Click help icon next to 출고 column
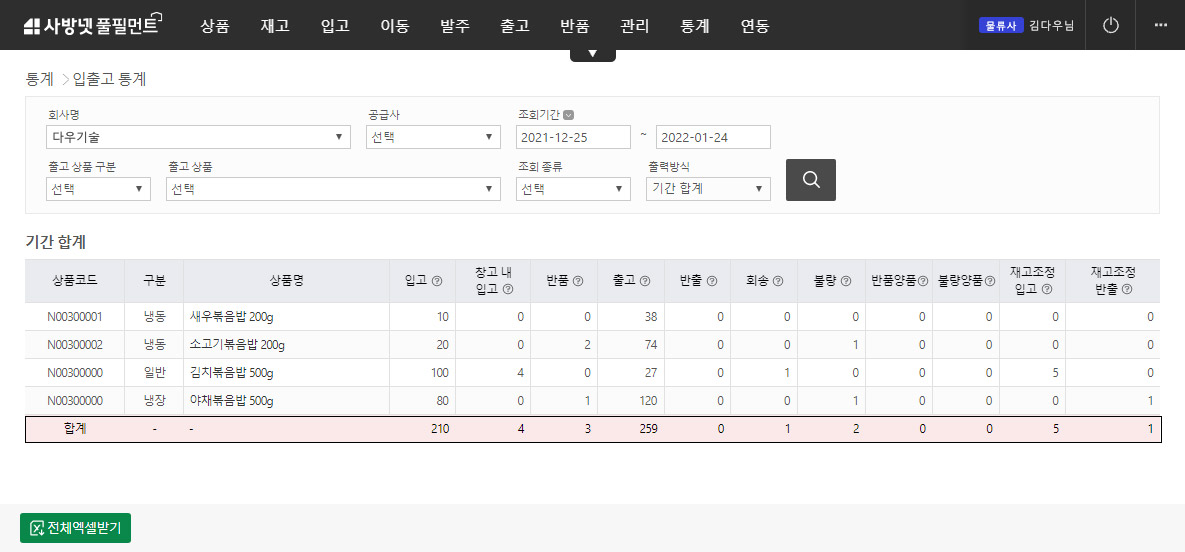The height and width of the screenshot is (552, 1185). tap(645, 281)
